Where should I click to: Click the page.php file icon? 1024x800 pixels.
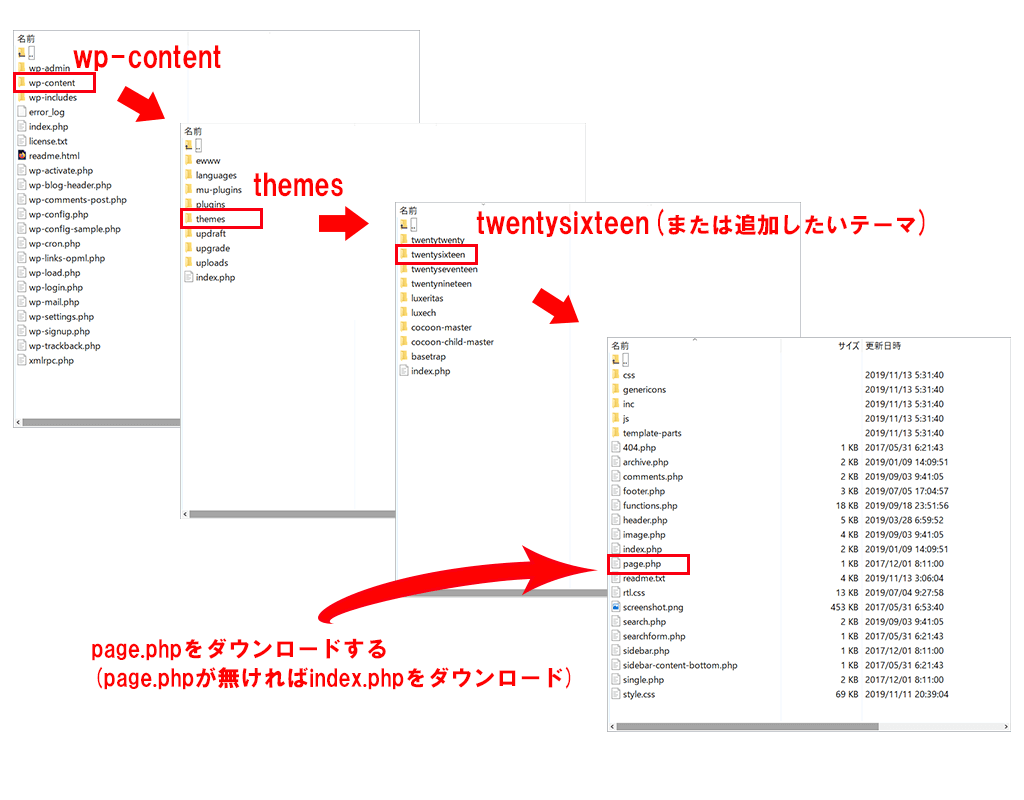pos(615,564)
